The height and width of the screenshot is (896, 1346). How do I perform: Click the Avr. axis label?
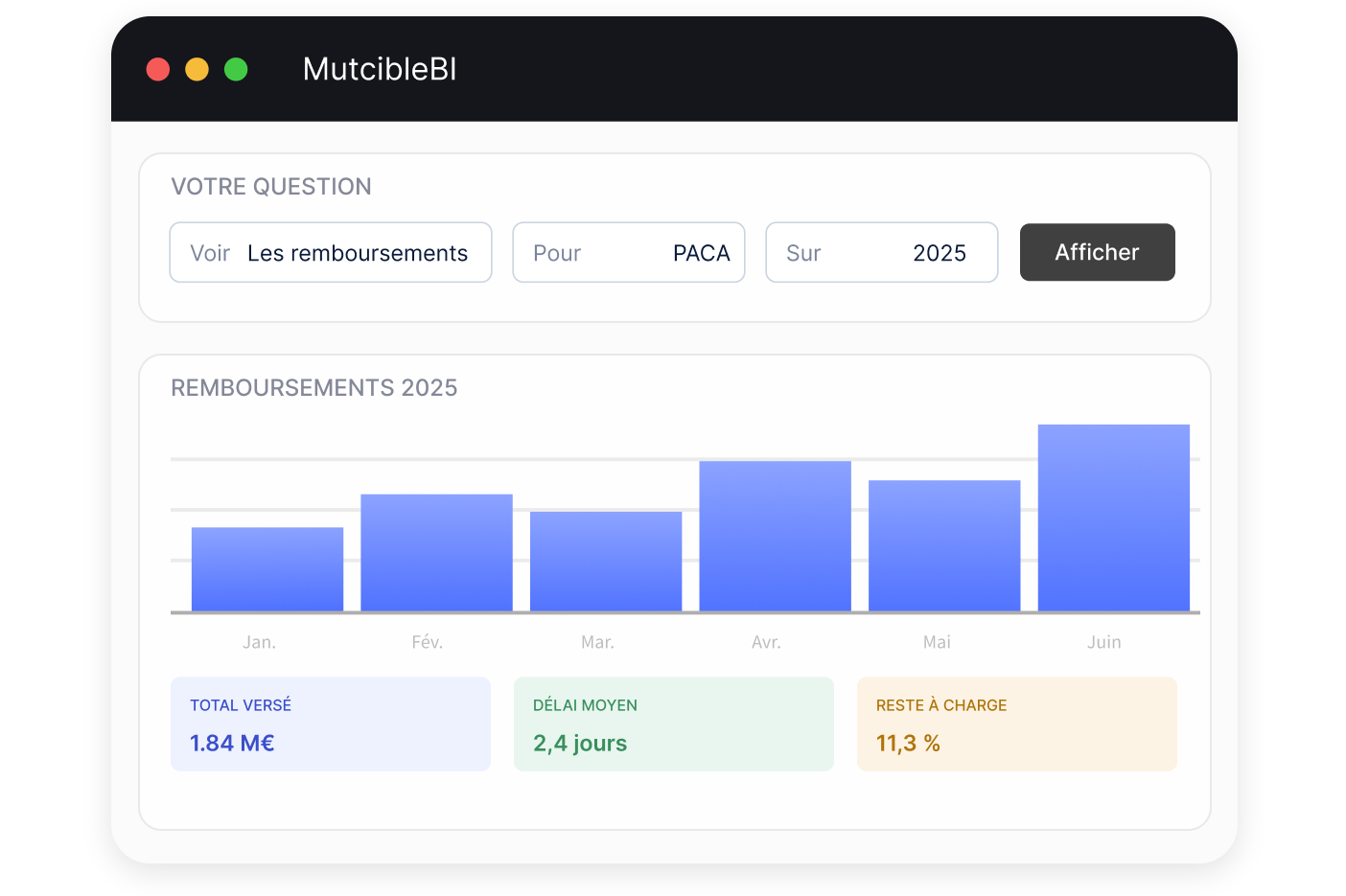766,642
